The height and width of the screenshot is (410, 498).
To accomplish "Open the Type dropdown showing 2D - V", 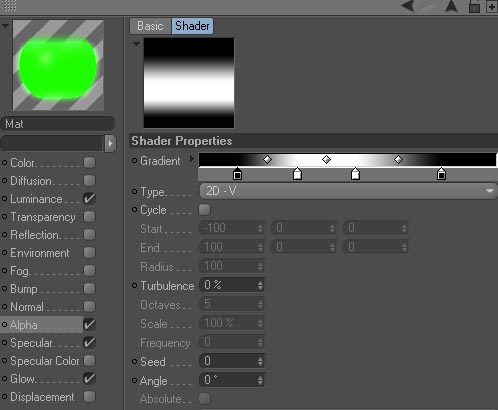I will pyautogui.click(x=348, y=191).
